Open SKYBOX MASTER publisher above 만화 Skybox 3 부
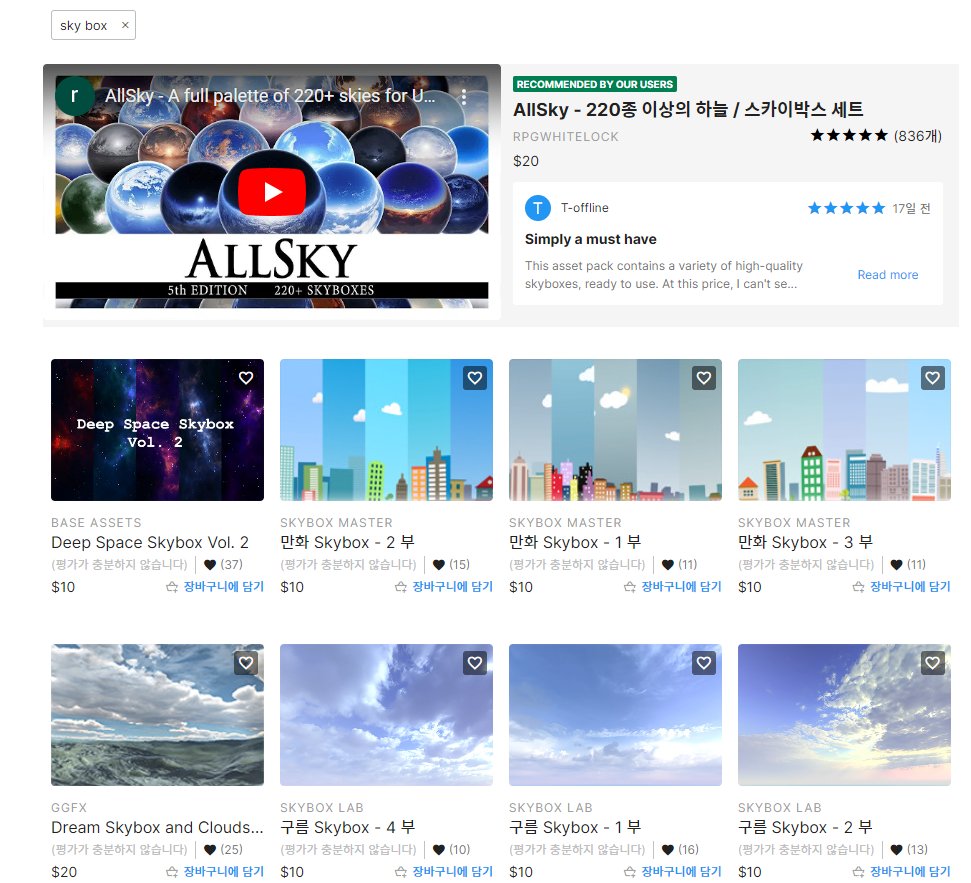Image resolution: width=971 pixels, height=883 pixels. click(x=794, y=523)
